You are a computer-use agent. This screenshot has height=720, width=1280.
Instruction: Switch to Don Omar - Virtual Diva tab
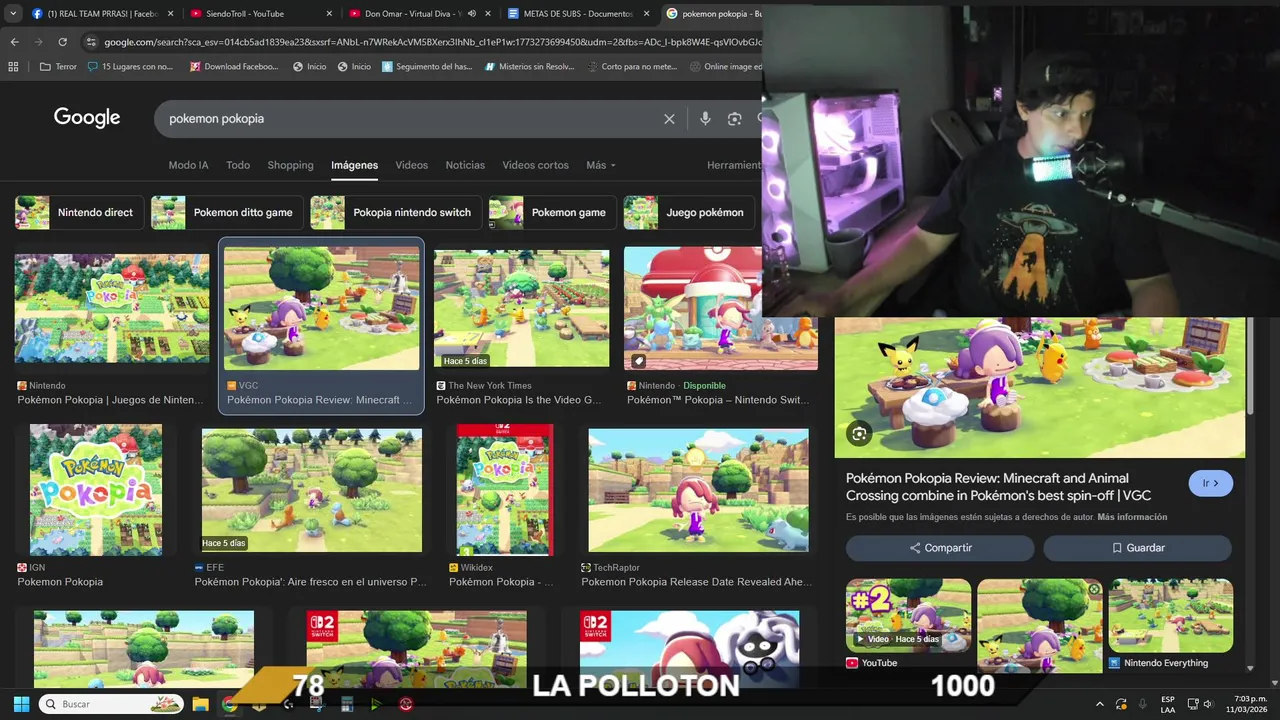click(420, 14)
